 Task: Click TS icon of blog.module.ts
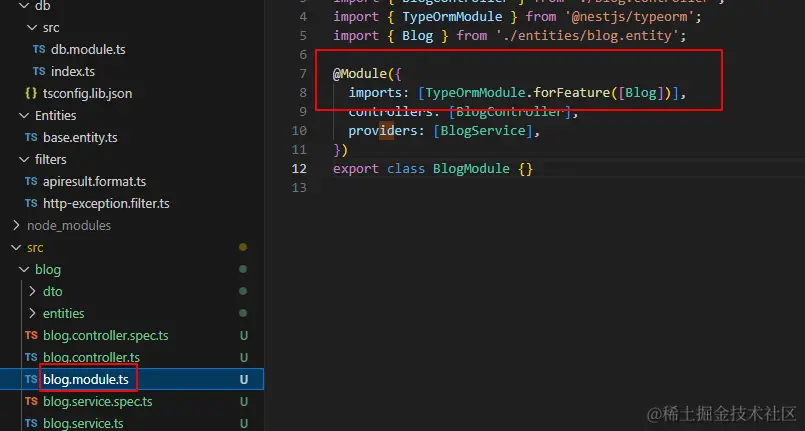coord(31,380)
